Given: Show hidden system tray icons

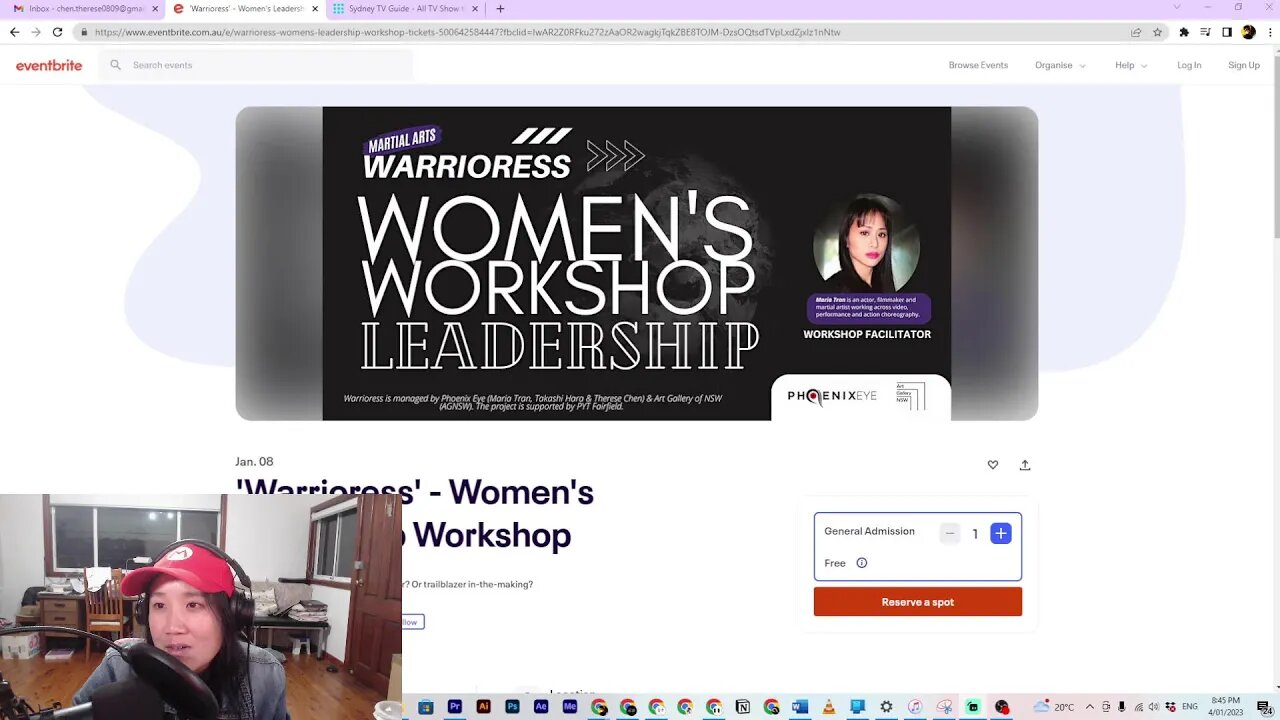Looking at the screenshot, I should [x=1090, y=707].
